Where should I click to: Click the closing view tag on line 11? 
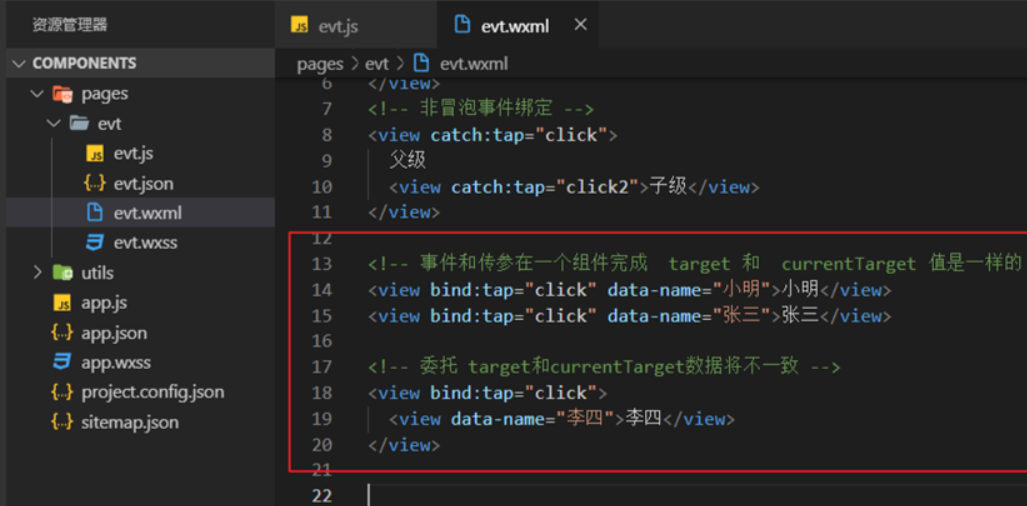point(404,213)
